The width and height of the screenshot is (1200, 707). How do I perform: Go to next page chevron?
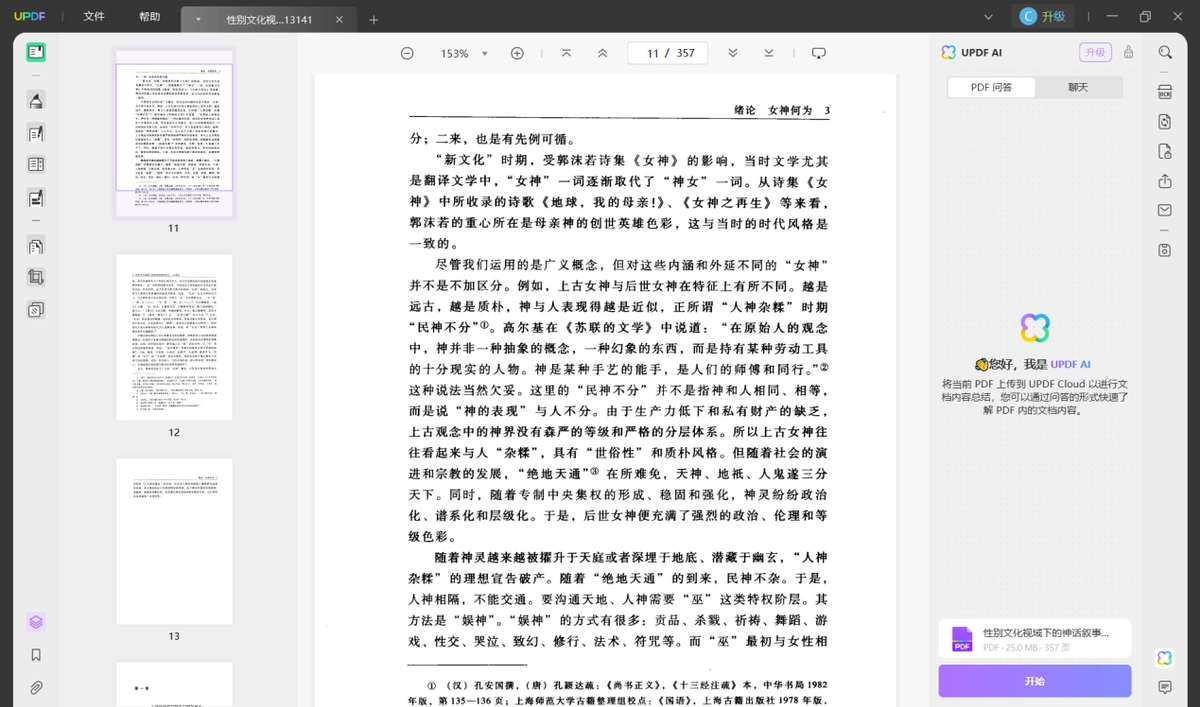pyautogui.click(x=732, y=53)
